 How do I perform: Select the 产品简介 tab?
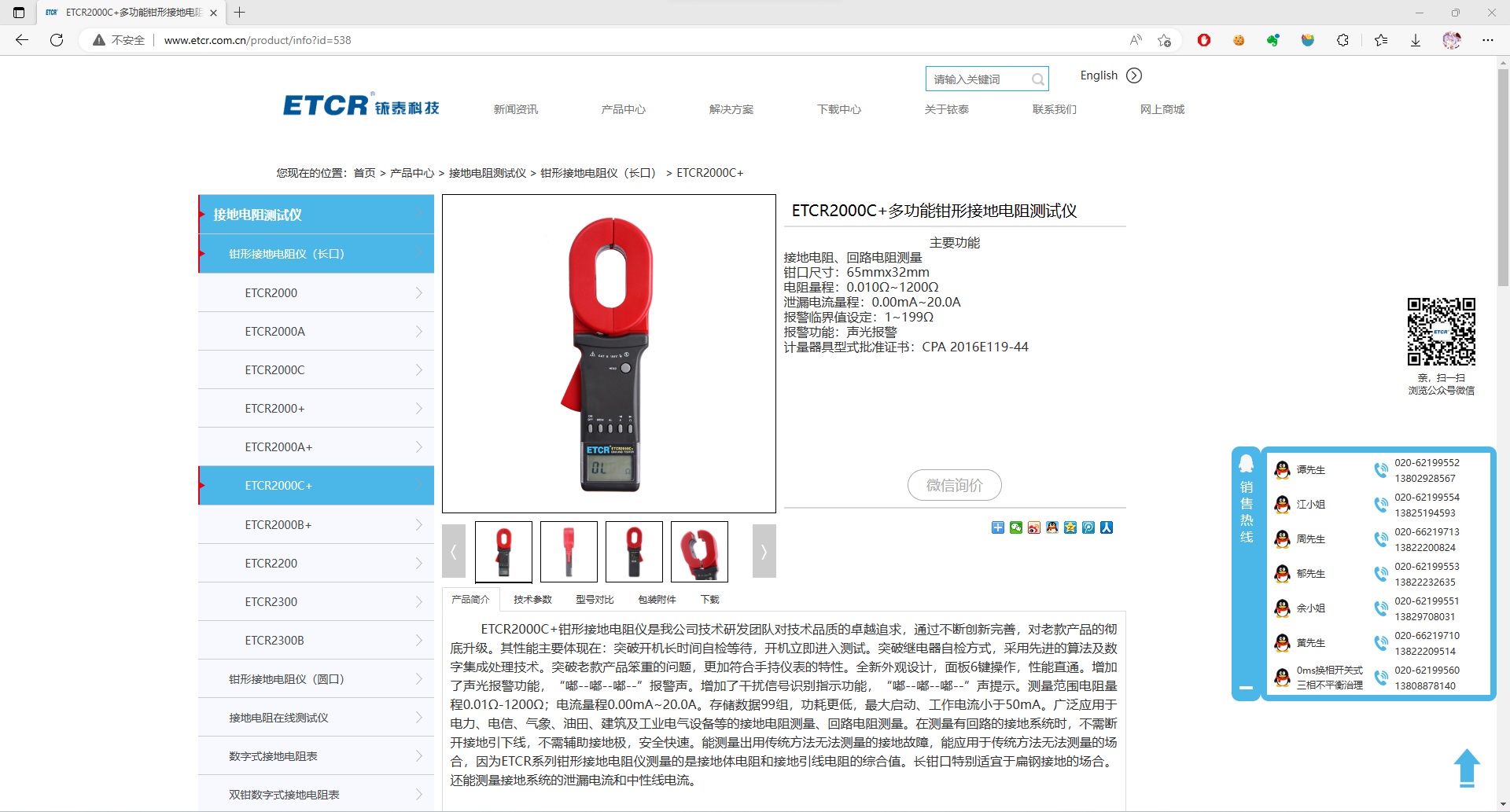pos(470,599)
